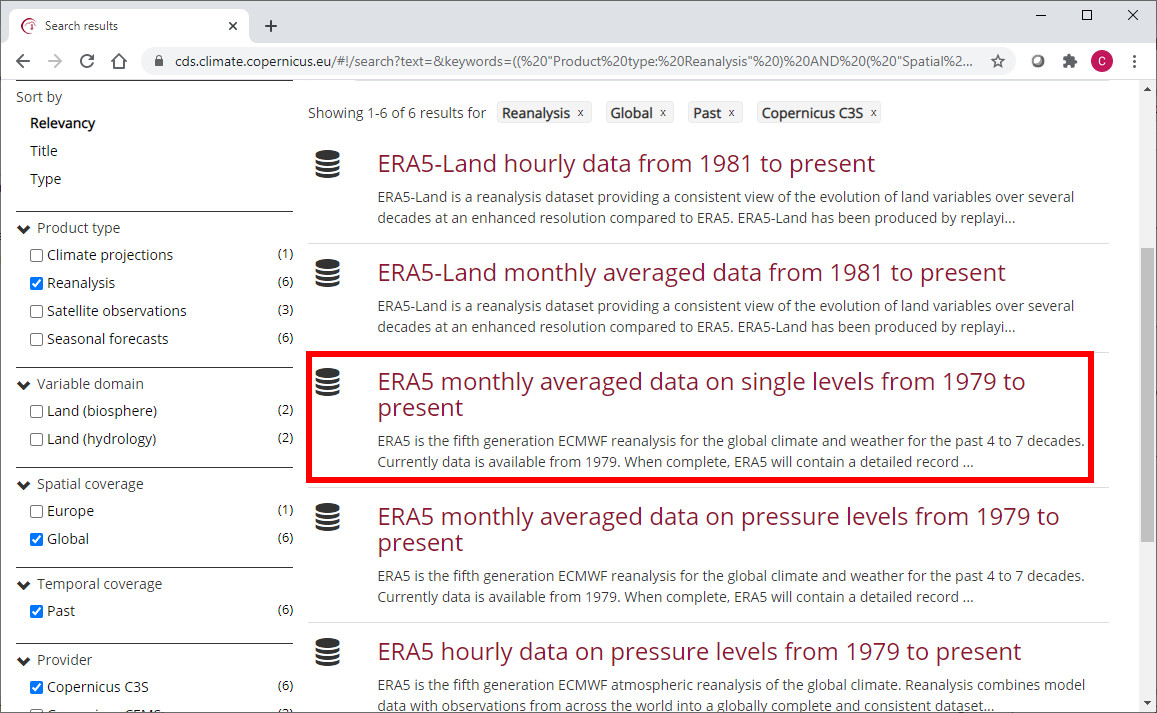Check the Satellite observations filter
1157x713 pixels.
36,311
